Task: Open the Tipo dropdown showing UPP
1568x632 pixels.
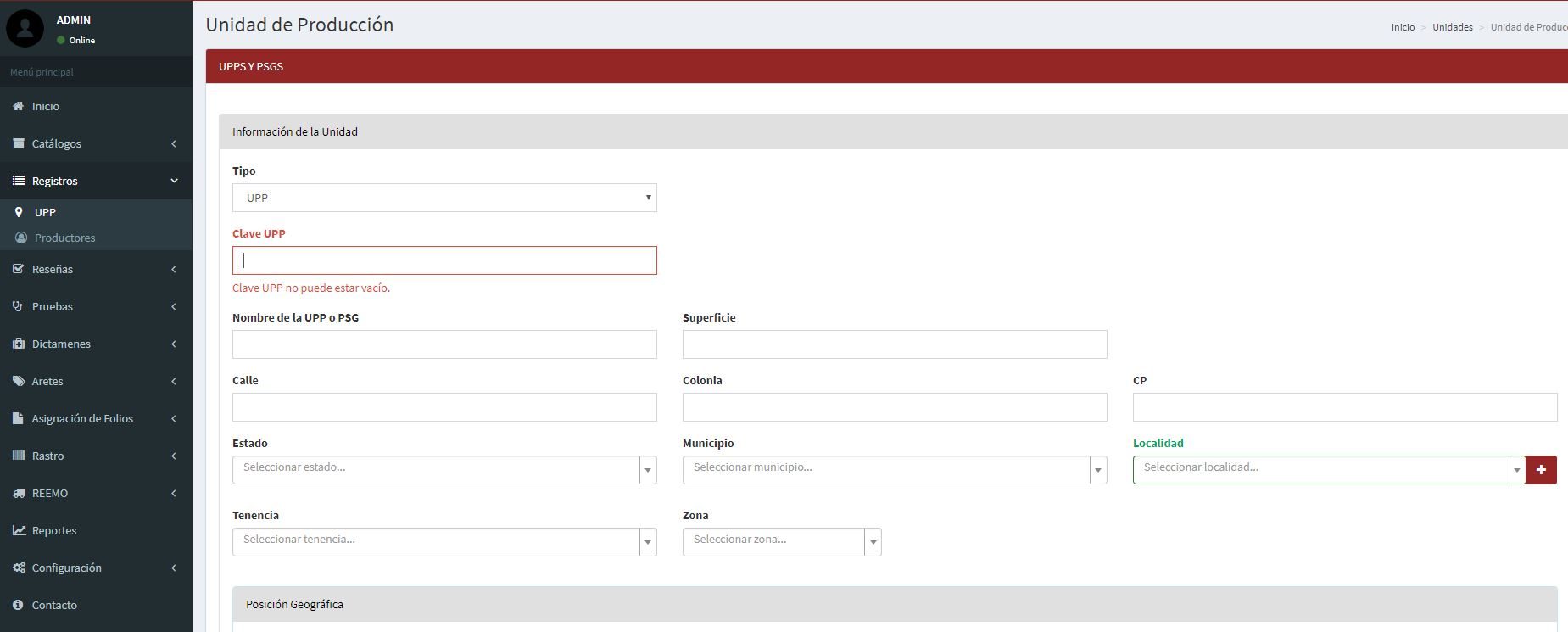Action: pyautogui.click(x=444, y=198)
